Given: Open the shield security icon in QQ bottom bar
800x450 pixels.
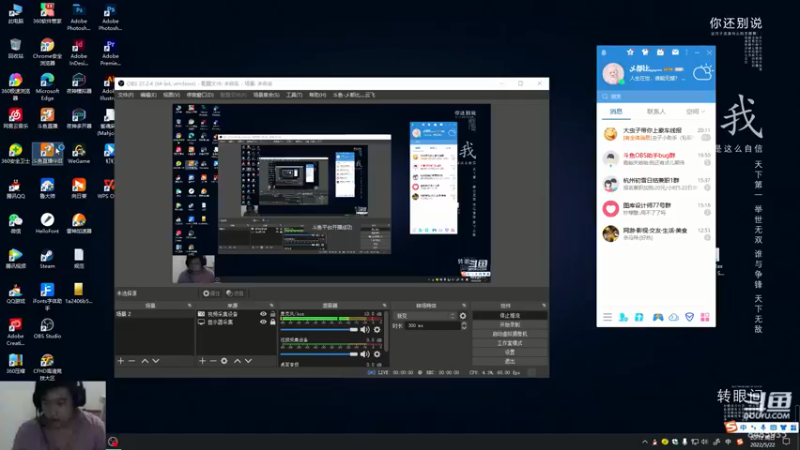Looking at the screenshot, I should pos(689,317).
